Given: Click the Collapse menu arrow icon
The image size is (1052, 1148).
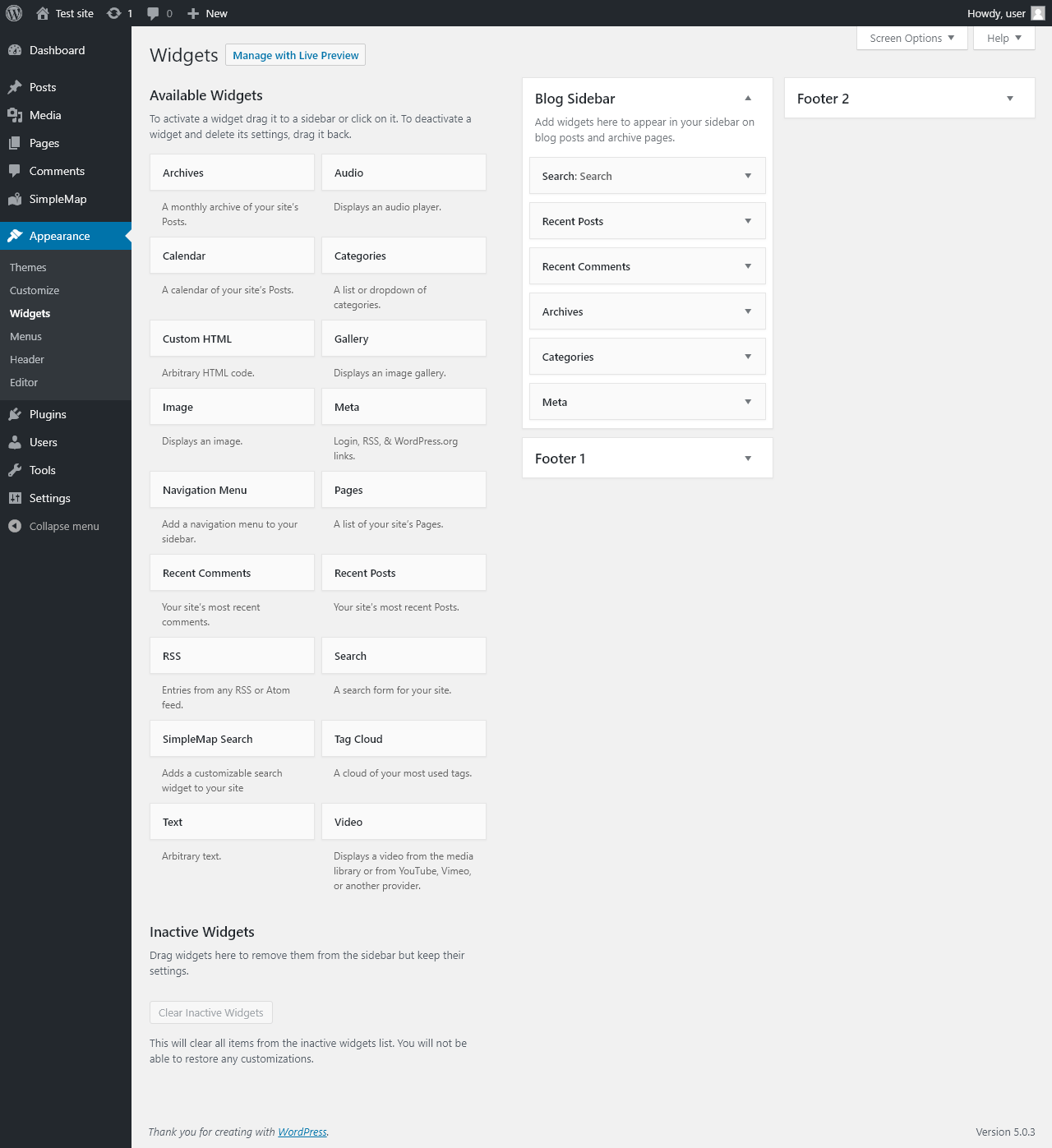Looking at the screenshot, I should [15, 526].
